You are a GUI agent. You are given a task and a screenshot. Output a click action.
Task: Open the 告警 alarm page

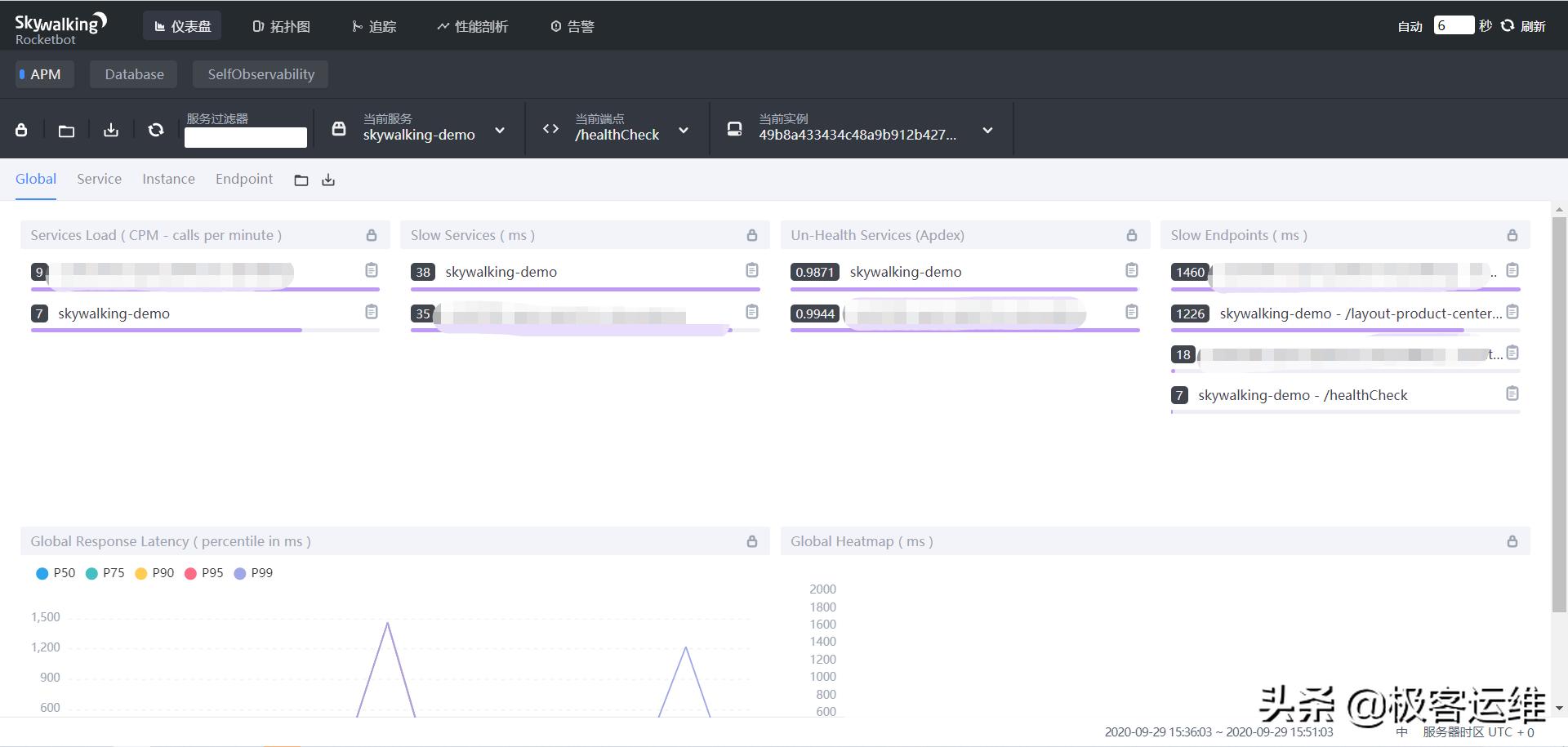click(572, 26)
